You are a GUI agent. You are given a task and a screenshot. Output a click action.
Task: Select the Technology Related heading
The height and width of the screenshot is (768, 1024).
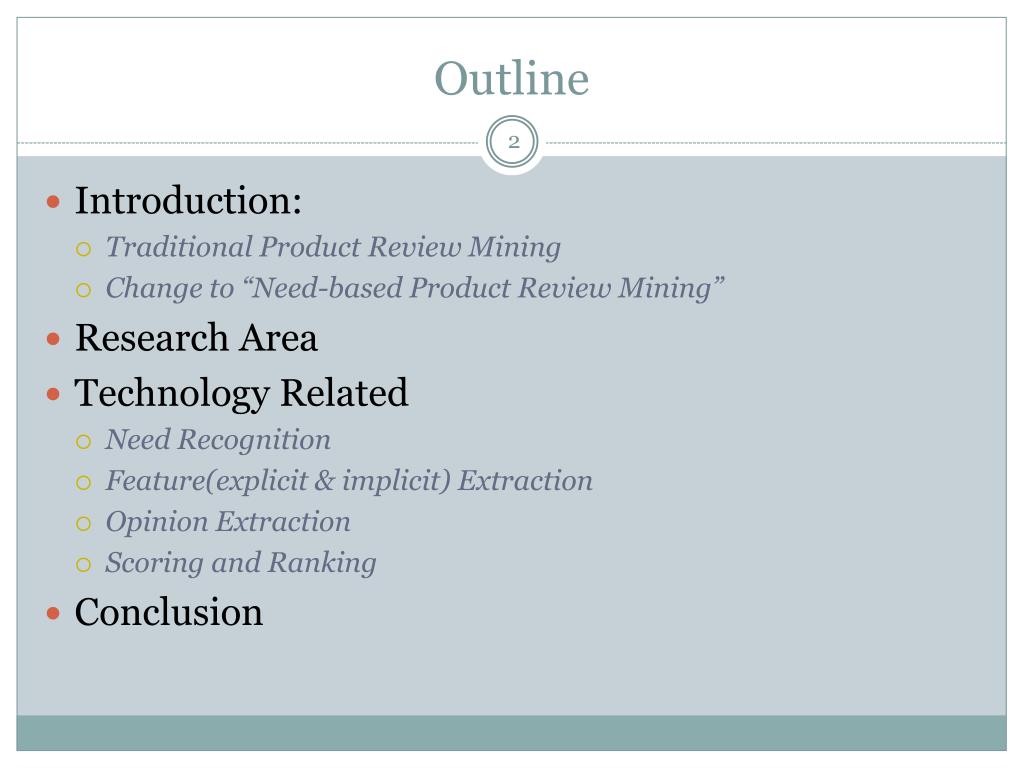tap(241, 394)
